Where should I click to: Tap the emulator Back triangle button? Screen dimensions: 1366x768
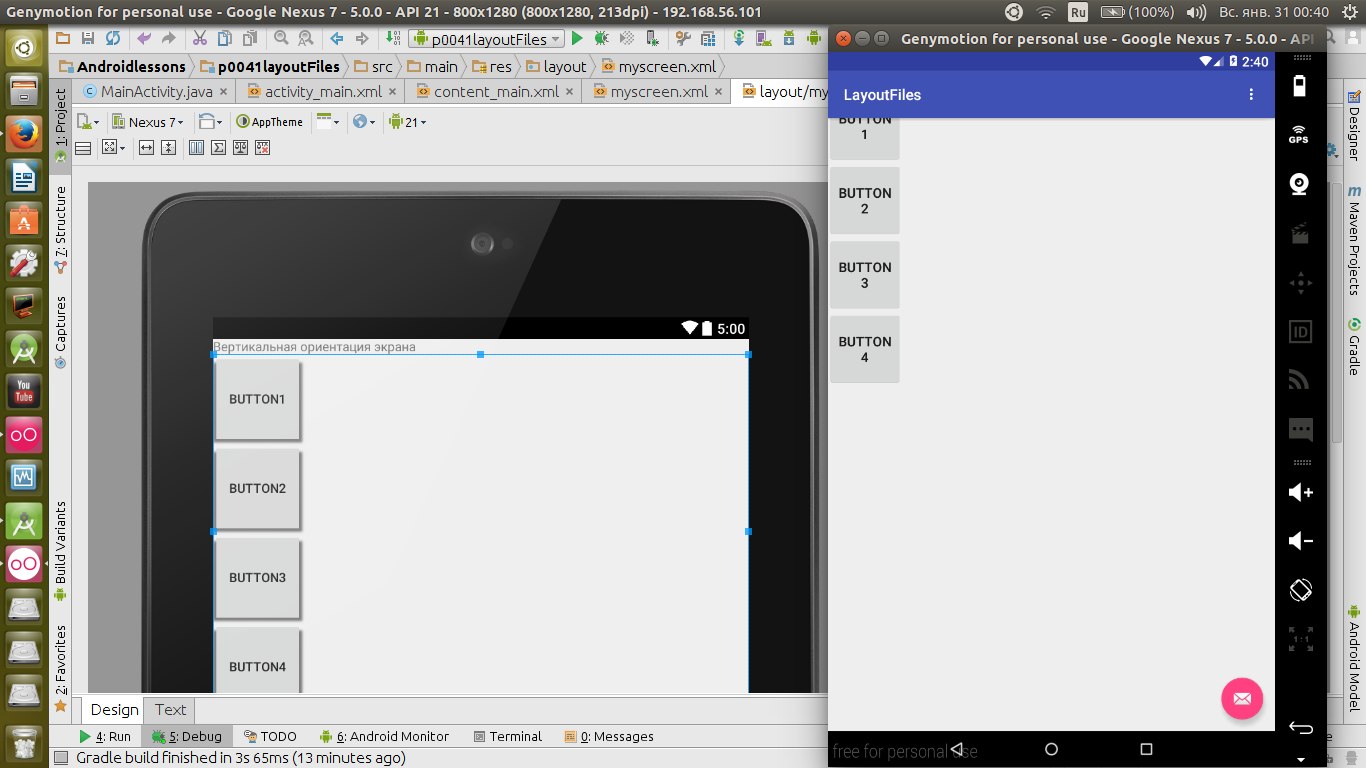coord(956,749)
